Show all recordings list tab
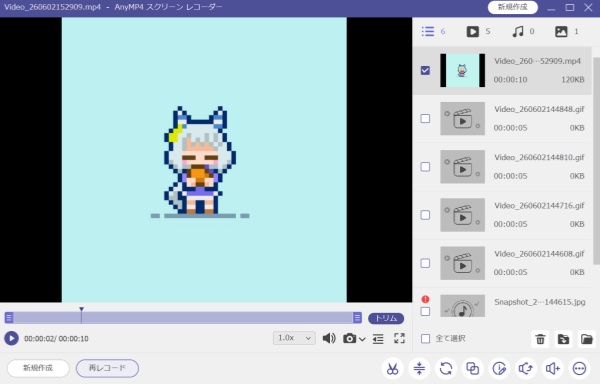Screen dimensions: 600x384 pos(433,31)
